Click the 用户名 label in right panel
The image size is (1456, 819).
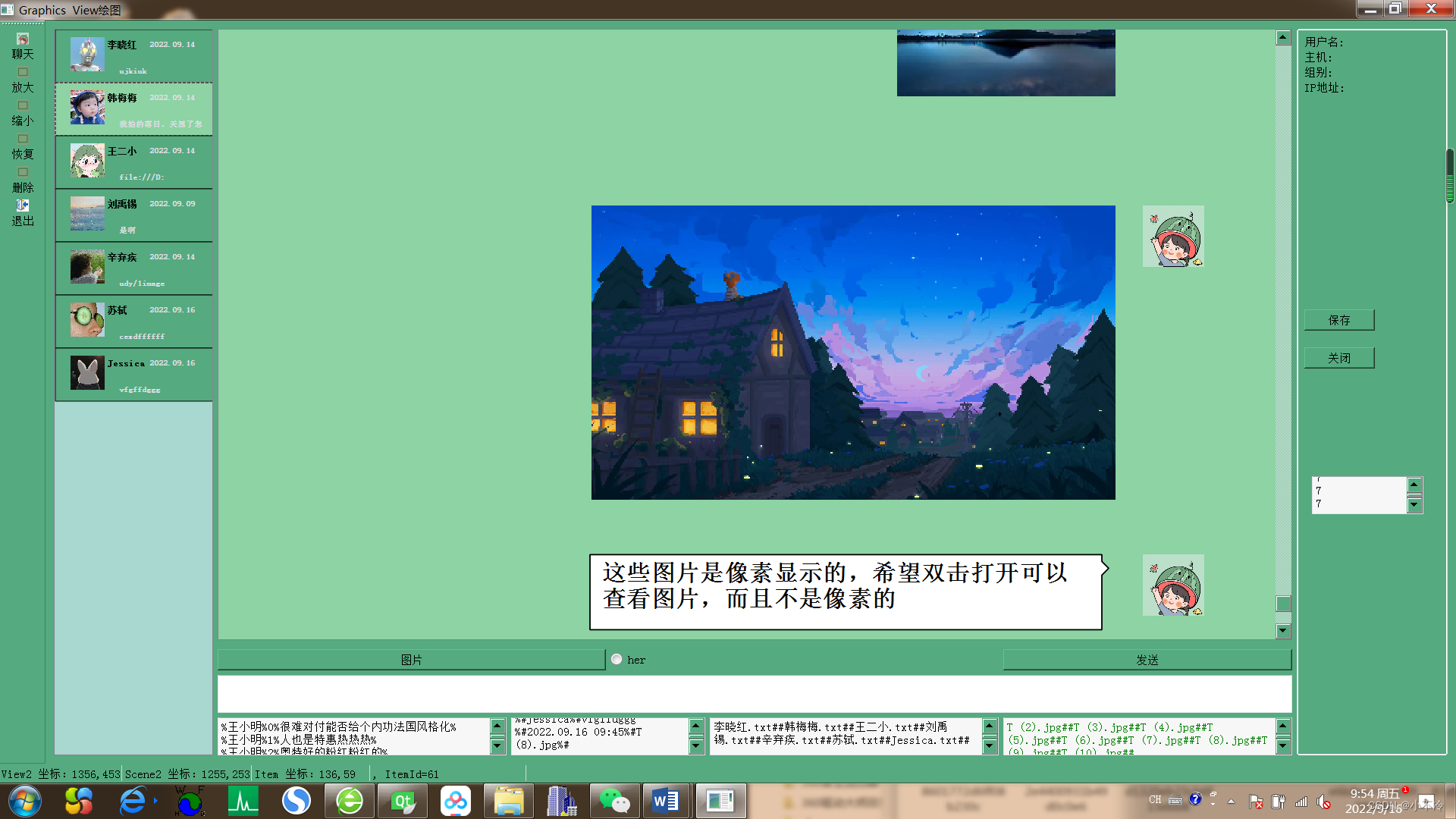1324,42
